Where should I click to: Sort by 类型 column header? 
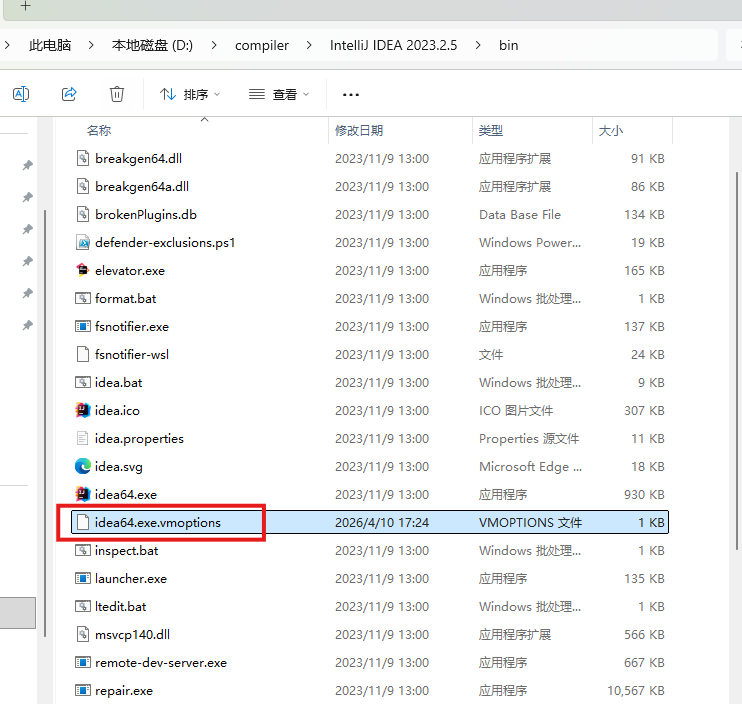pos(491,131)
